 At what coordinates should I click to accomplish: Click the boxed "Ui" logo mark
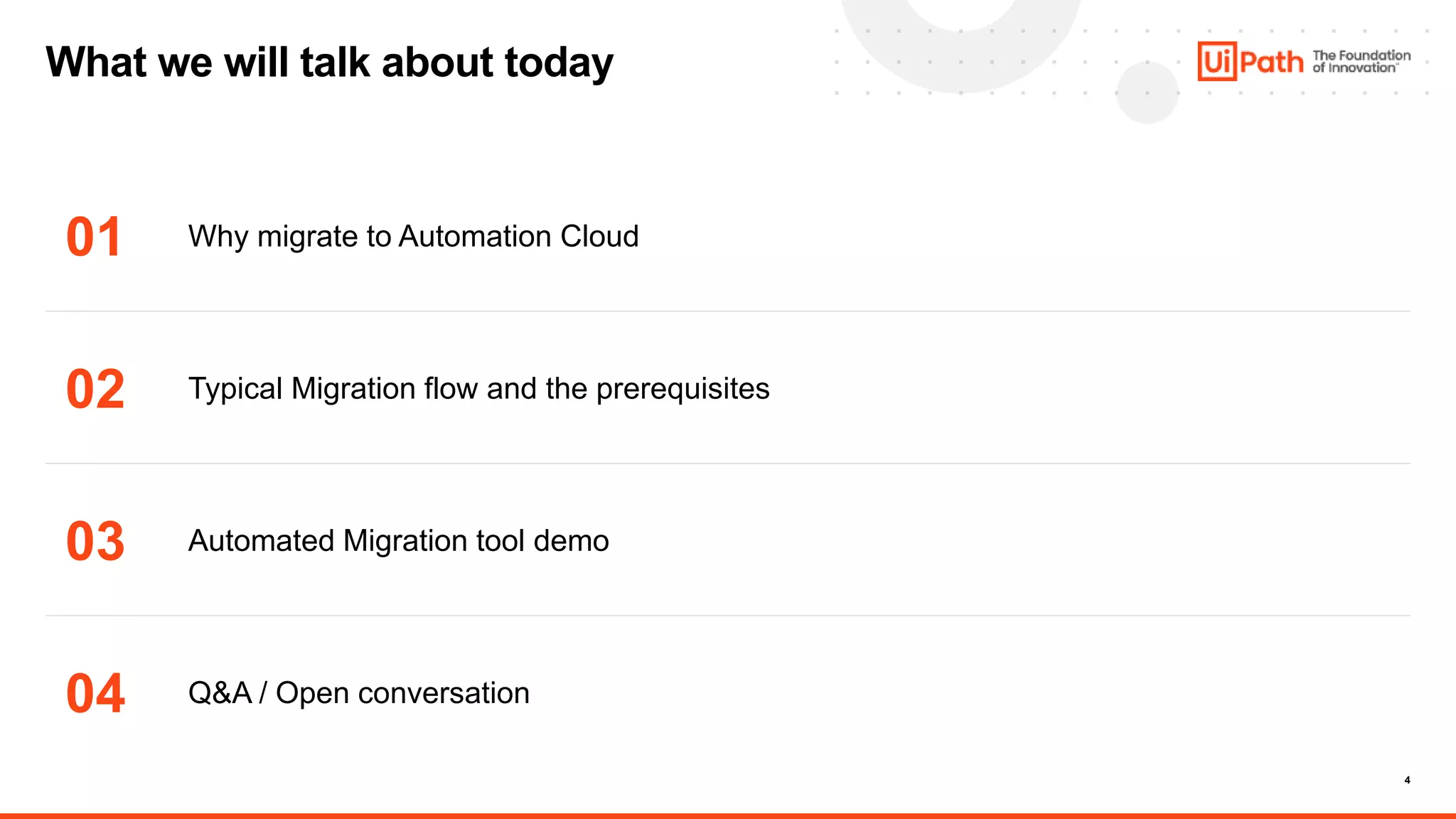[1216, 61]
